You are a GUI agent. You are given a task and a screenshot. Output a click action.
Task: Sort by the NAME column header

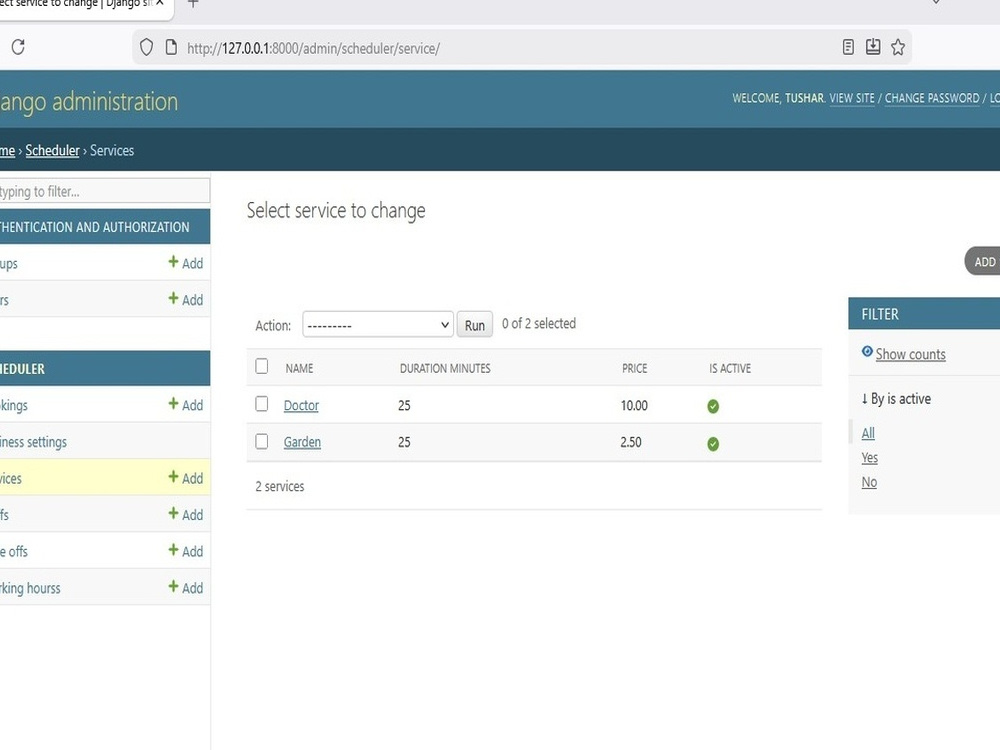299,369
